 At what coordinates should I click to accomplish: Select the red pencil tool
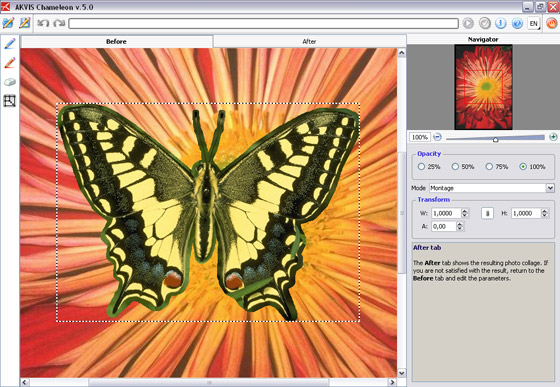[10, 63]
